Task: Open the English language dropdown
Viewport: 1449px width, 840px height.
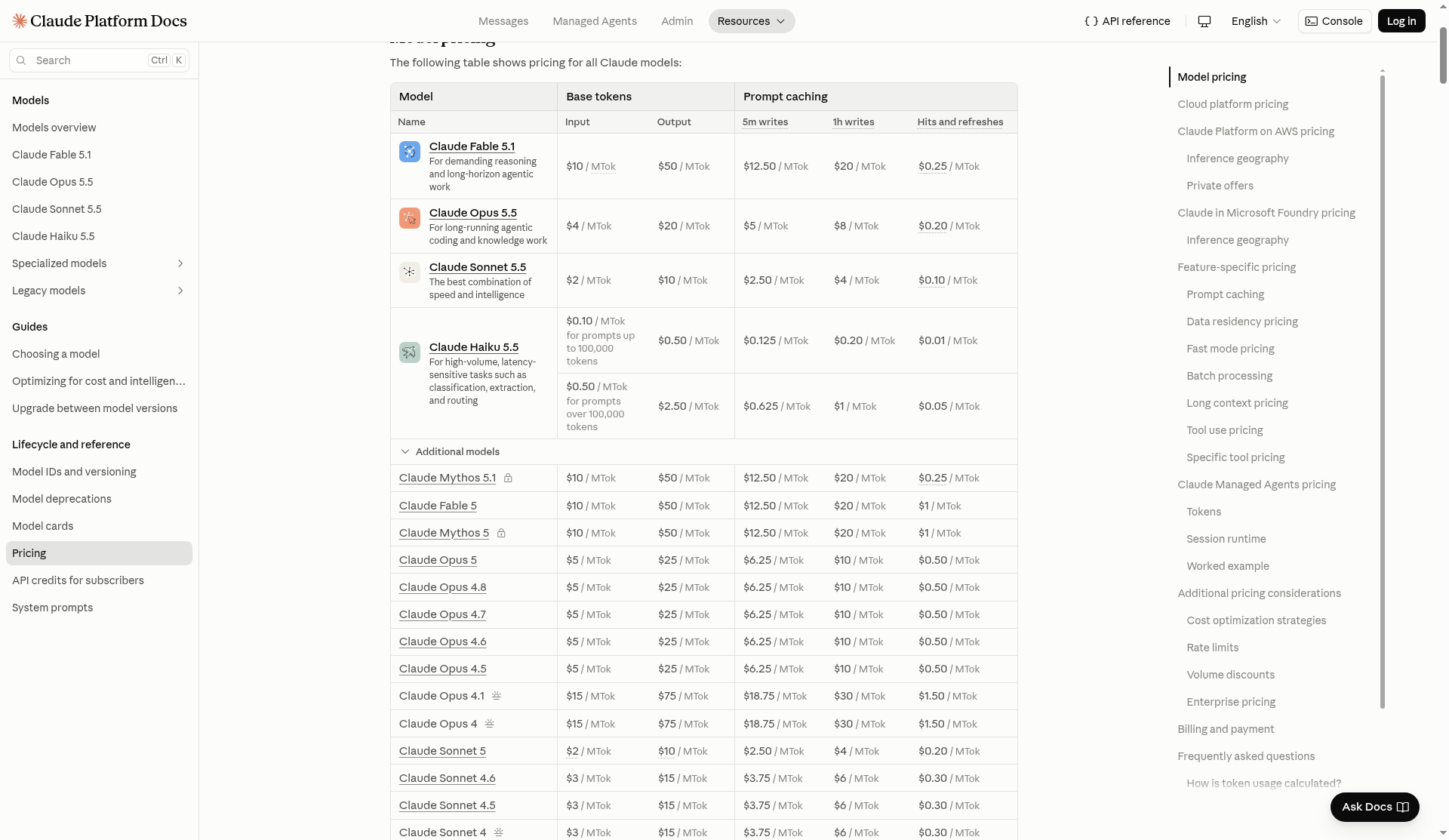Action: [1256, 21]
